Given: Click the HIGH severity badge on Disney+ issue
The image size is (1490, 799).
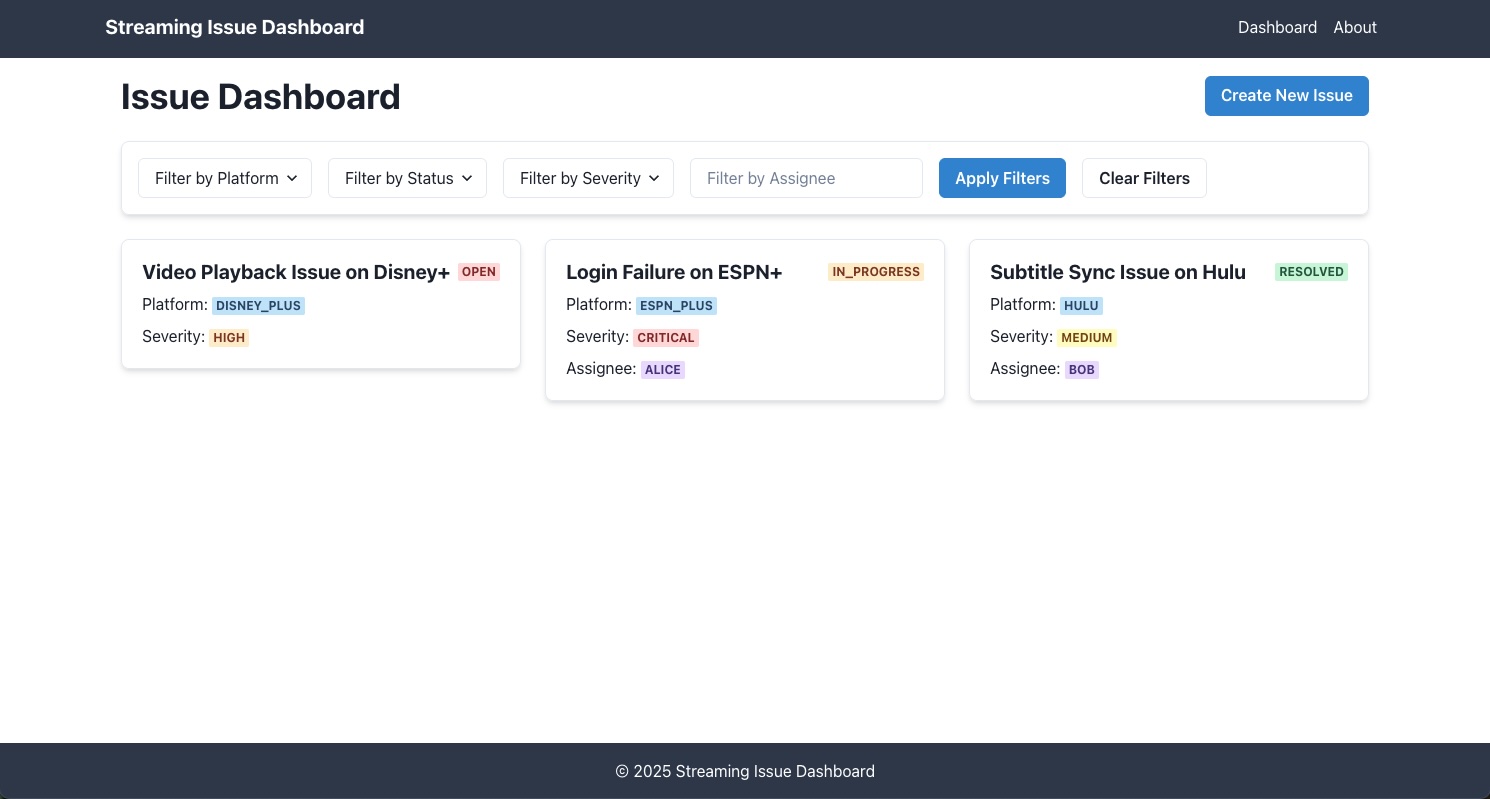Looking at the screenshot, I should 229,337.
